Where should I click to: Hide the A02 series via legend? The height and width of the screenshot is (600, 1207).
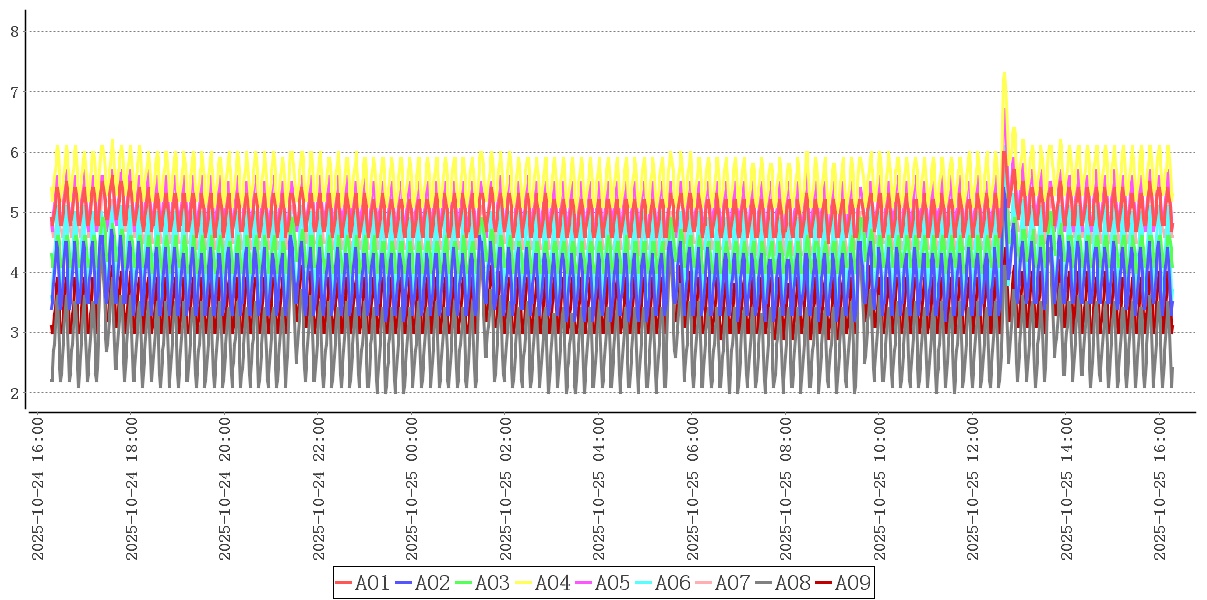[423, 583]
